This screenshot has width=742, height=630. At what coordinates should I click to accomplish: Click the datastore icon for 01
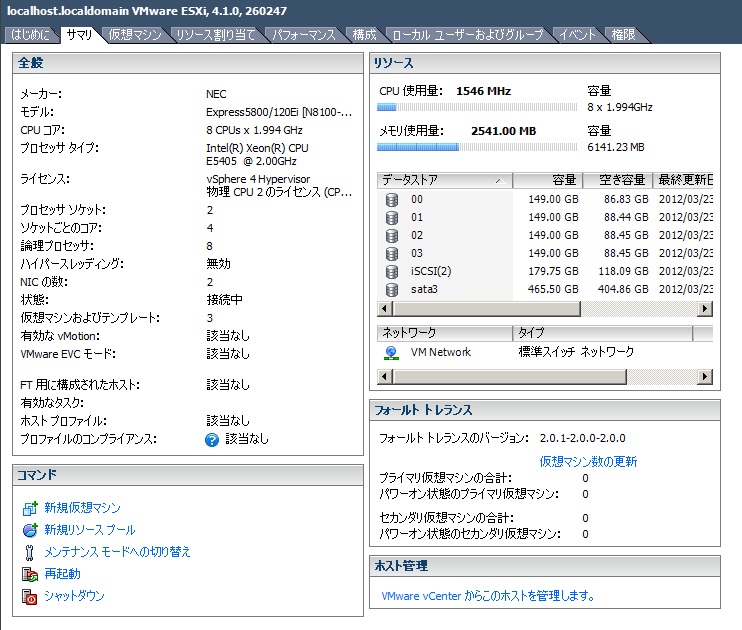click(392, 218)
